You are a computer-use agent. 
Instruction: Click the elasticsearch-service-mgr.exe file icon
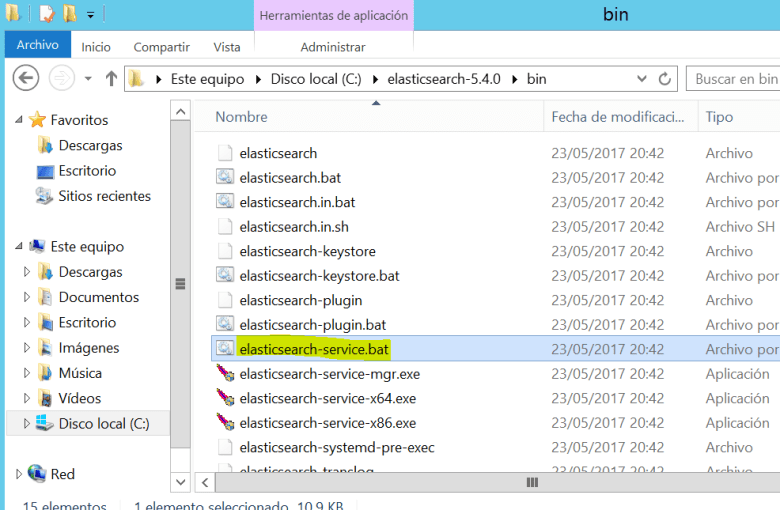tap(225, 374)
